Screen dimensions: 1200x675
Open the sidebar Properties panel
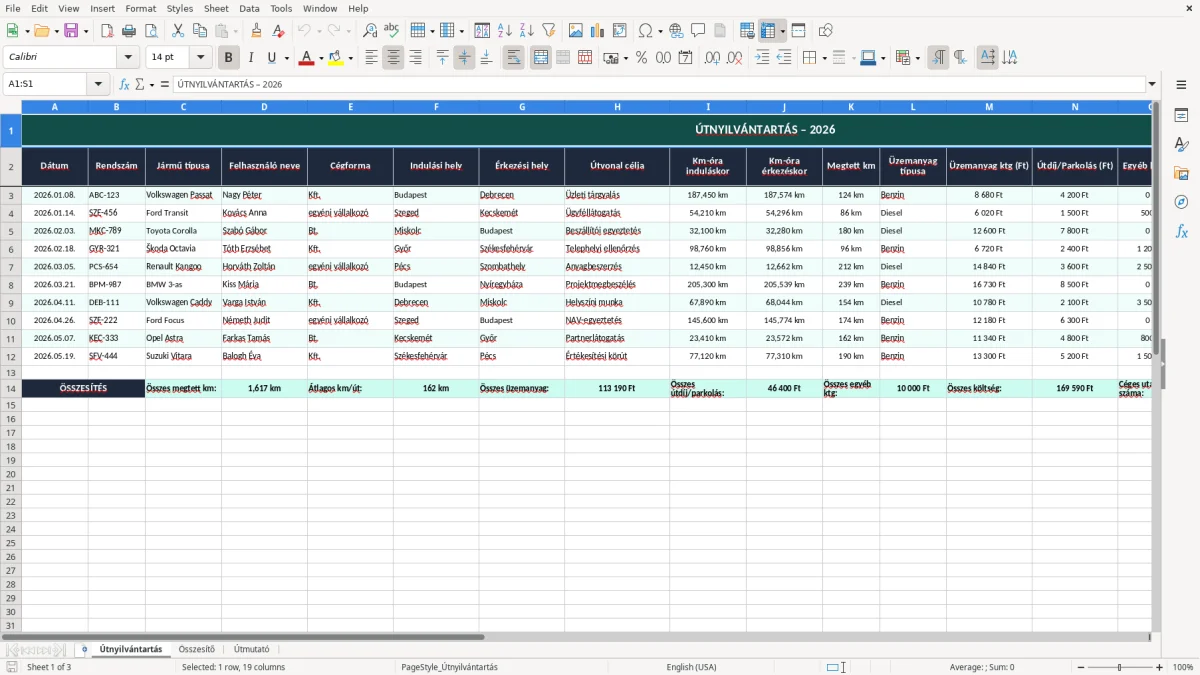pos(1181,116)
